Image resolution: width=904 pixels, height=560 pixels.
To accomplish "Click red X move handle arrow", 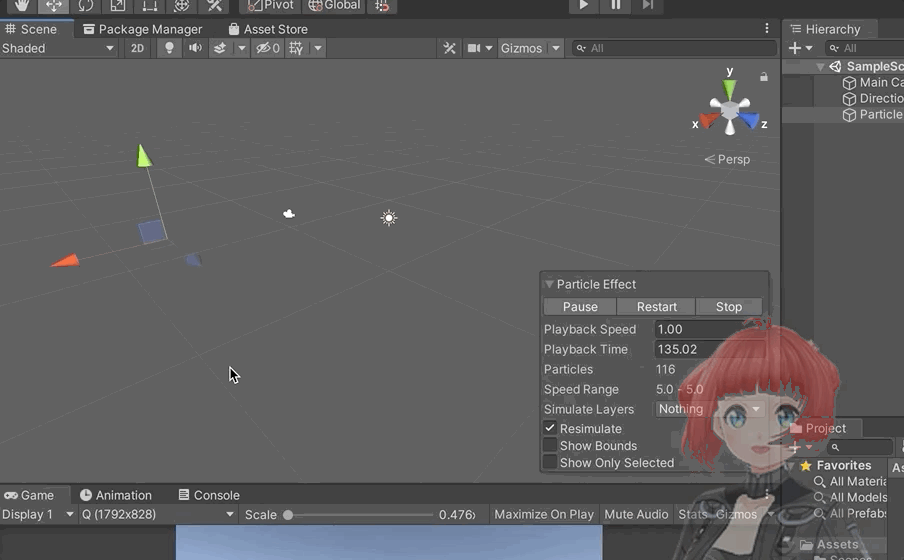I will point(65,261).
